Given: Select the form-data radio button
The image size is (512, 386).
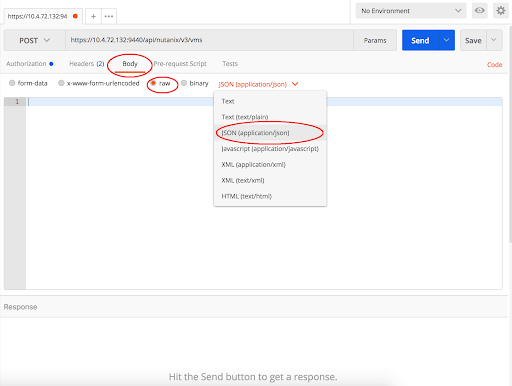Looking at the screenshot, I should tap(12, 83).
